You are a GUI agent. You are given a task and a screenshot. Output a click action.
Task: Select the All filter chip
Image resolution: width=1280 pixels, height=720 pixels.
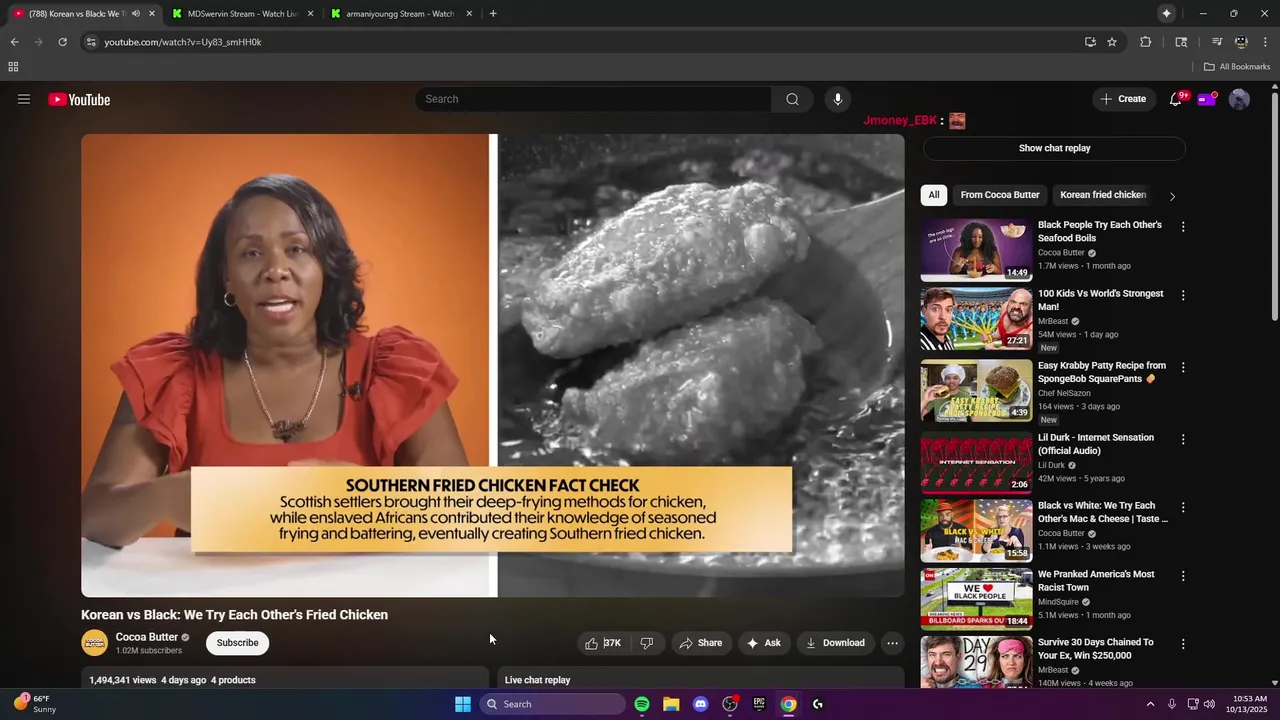(x=934, y=195)
